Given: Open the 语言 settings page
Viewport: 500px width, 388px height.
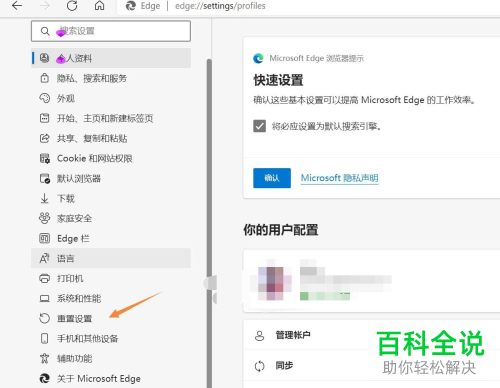Looking at the screenshot, I should [111, 258].
